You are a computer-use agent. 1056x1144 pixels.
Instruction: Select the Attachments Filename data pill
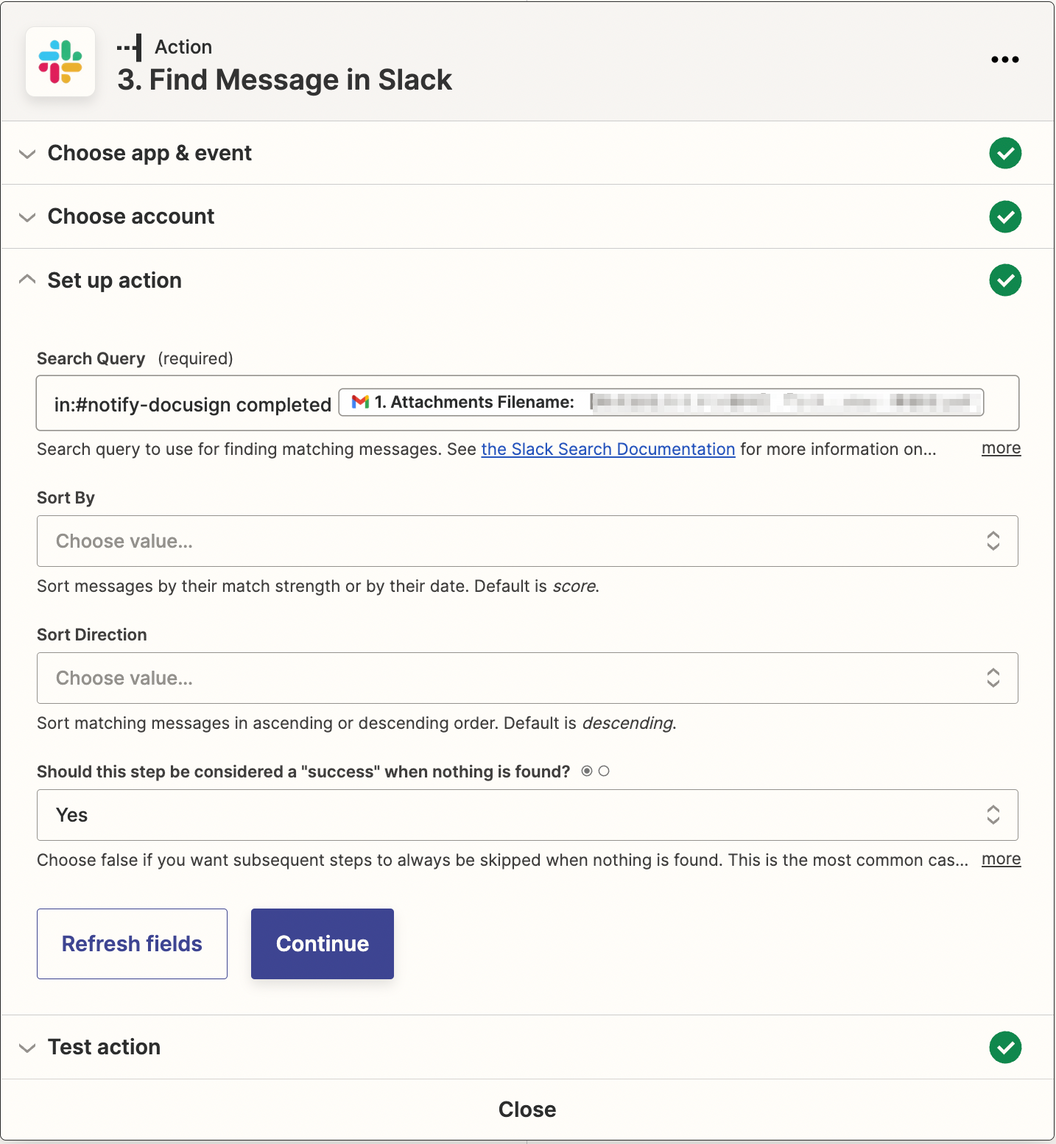point(660,402)
